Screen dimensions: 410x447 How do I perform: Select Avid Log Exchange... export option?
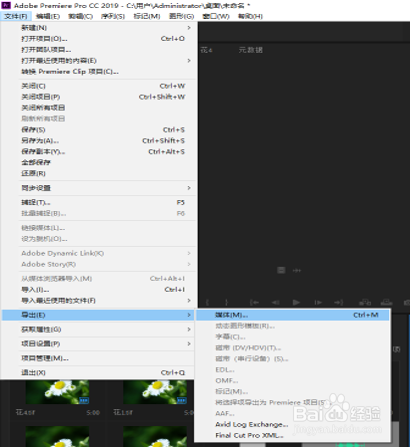[292, 424]
